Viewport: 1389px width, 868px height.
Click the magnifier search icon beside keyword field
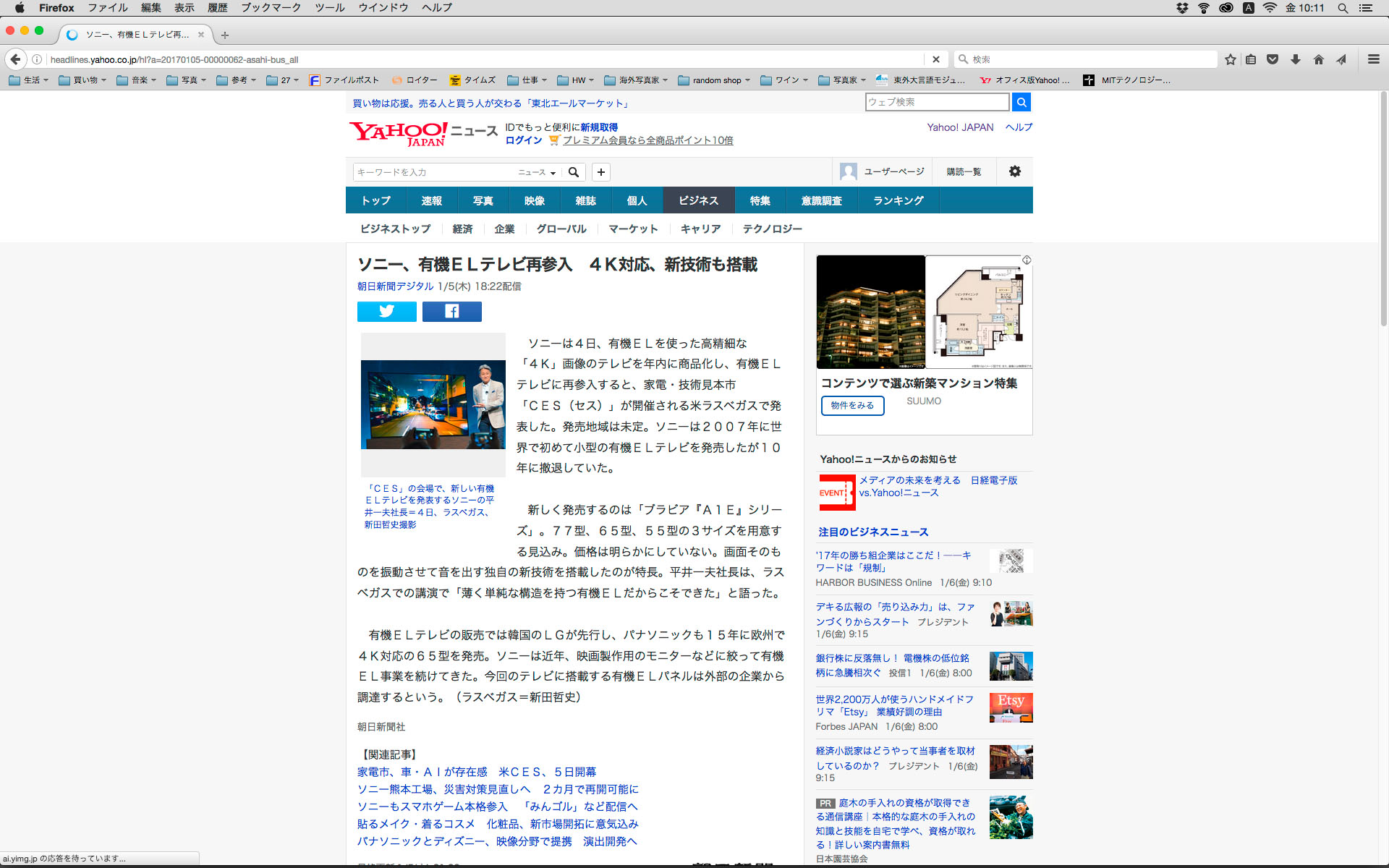point(573,172)
